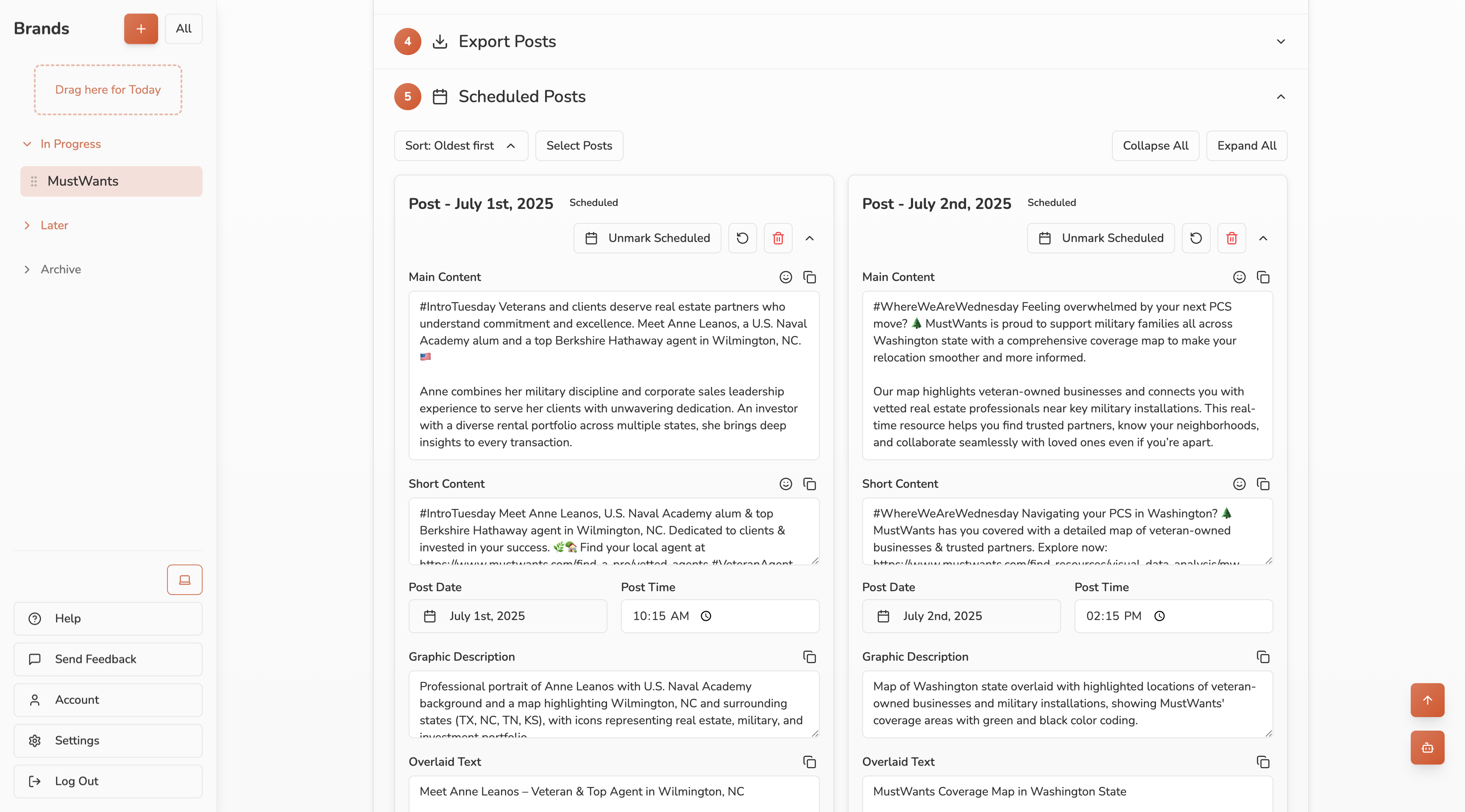
Task: Open July 1st, 2025 date picker
Action: pos(508,616)
